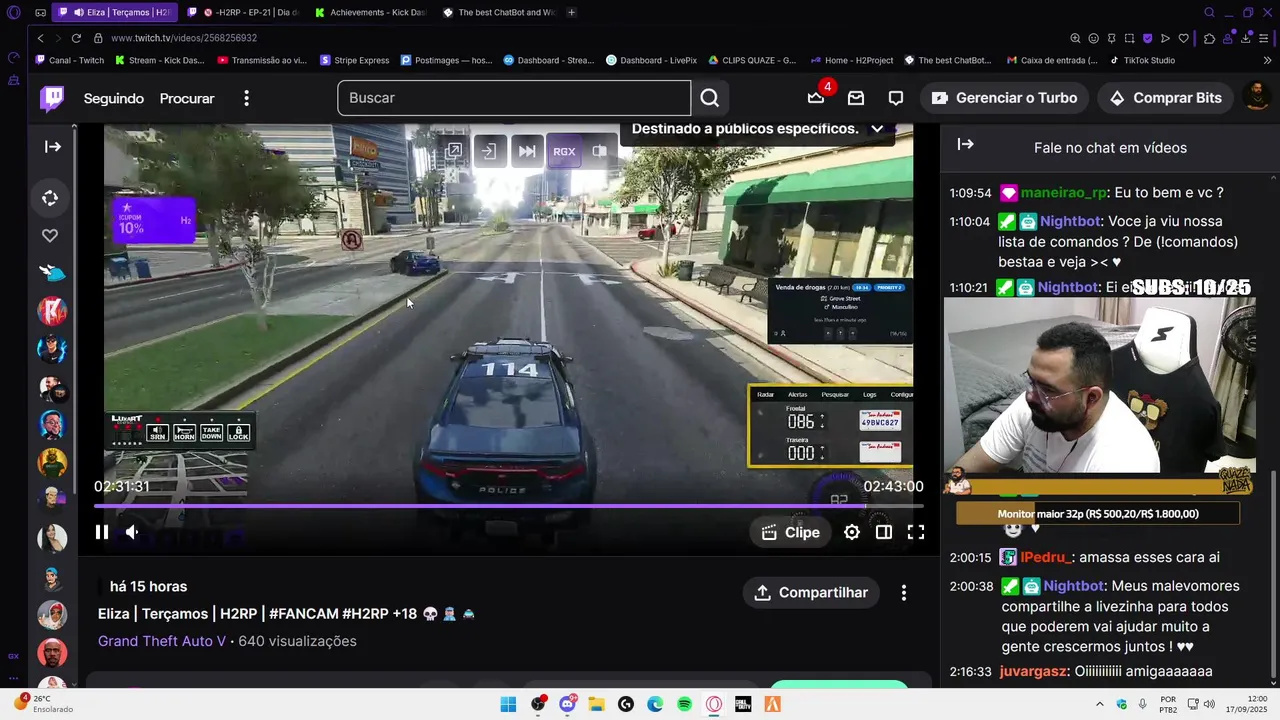This screenshot has height=720, width=1280.
Task: Open Spotify from taskbar
Action: (685, 704)
